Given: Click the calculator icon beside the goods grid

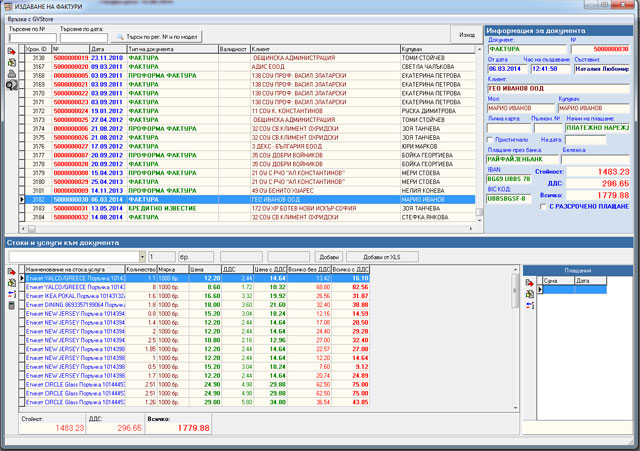Looking at the screenshot, I should (x=11, y=305).
